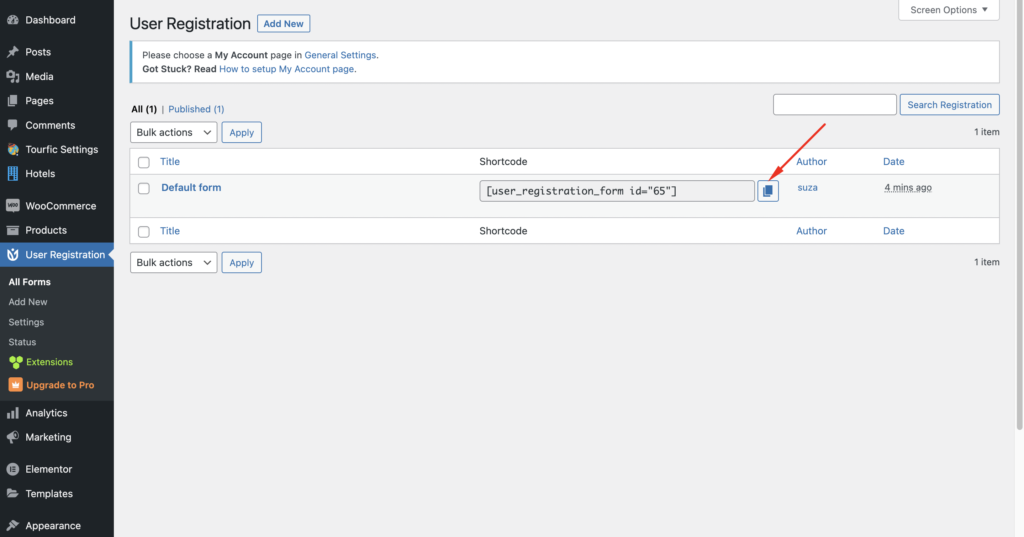Open Add New submenu item
Screen dimensions: 1024x537
pos(28,302)
